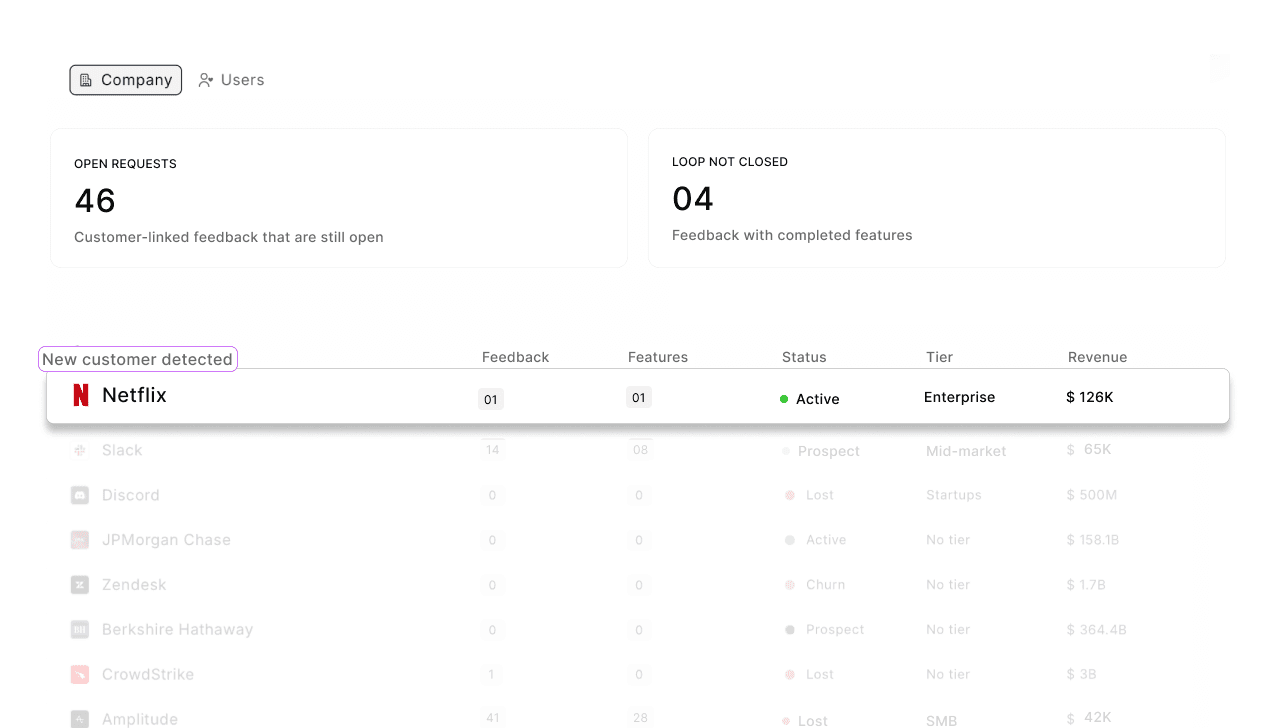The width and height of the screenshot is (1276, 728).
Task: Click the $ 158.1B revenue cell
Action: click(1093, 540)
